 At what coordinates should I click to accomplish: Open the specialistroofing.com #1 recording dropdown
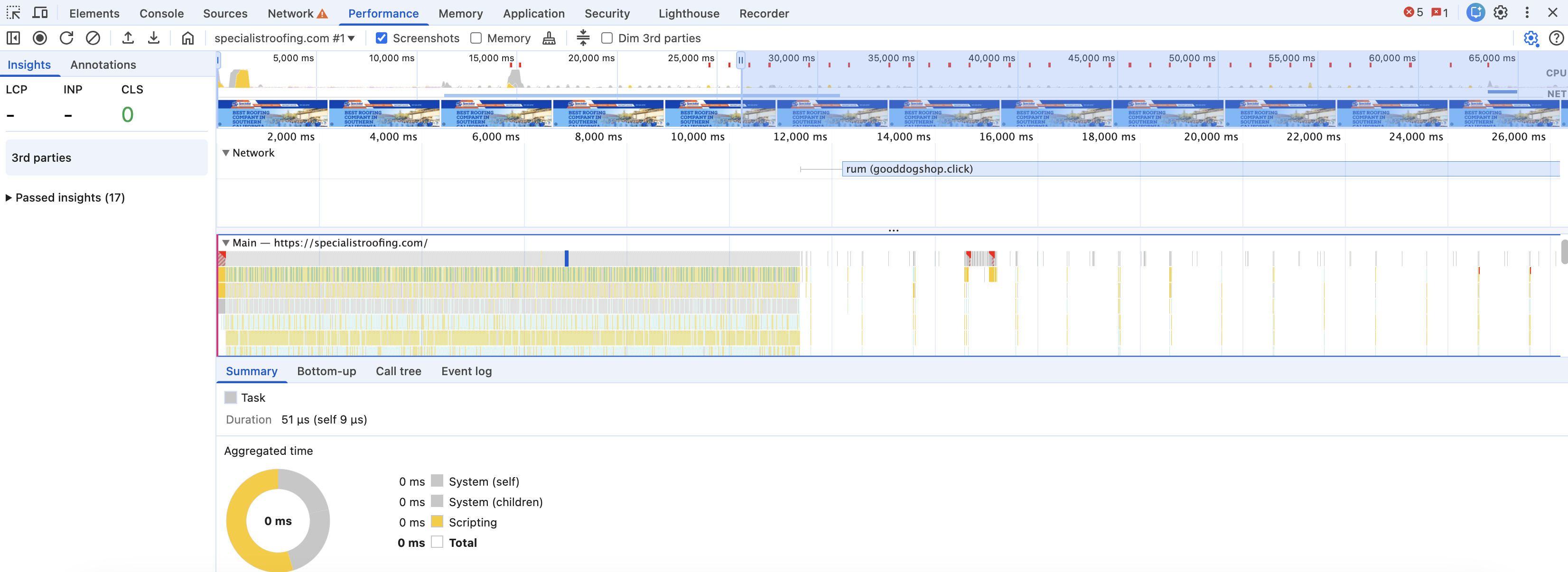[284, 38]
